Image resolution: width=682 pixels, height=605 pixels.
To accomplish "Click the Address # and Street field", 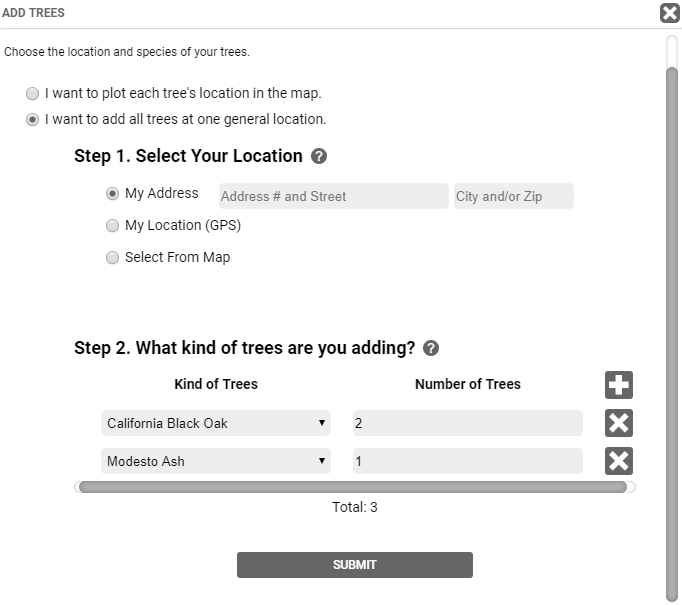I will pyautogui.click(x=334, y=196).
